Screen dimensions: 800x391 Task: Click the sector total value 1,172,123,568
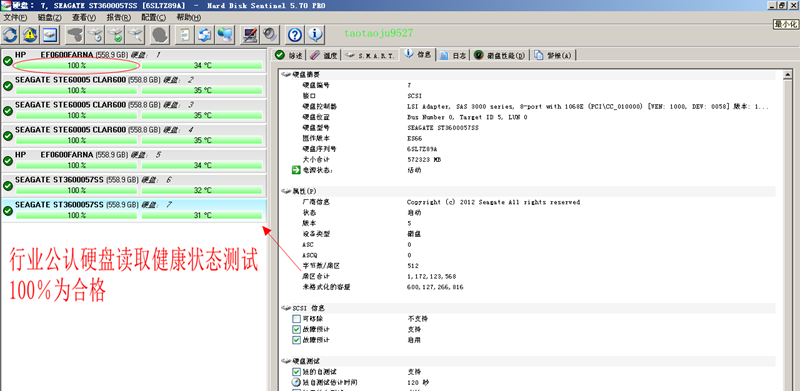coord(432,276)
